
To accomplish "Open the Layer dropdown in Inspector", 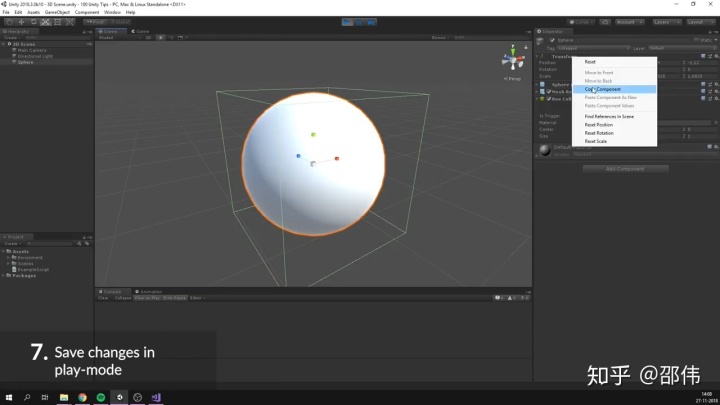I will (x=682, y=48).
